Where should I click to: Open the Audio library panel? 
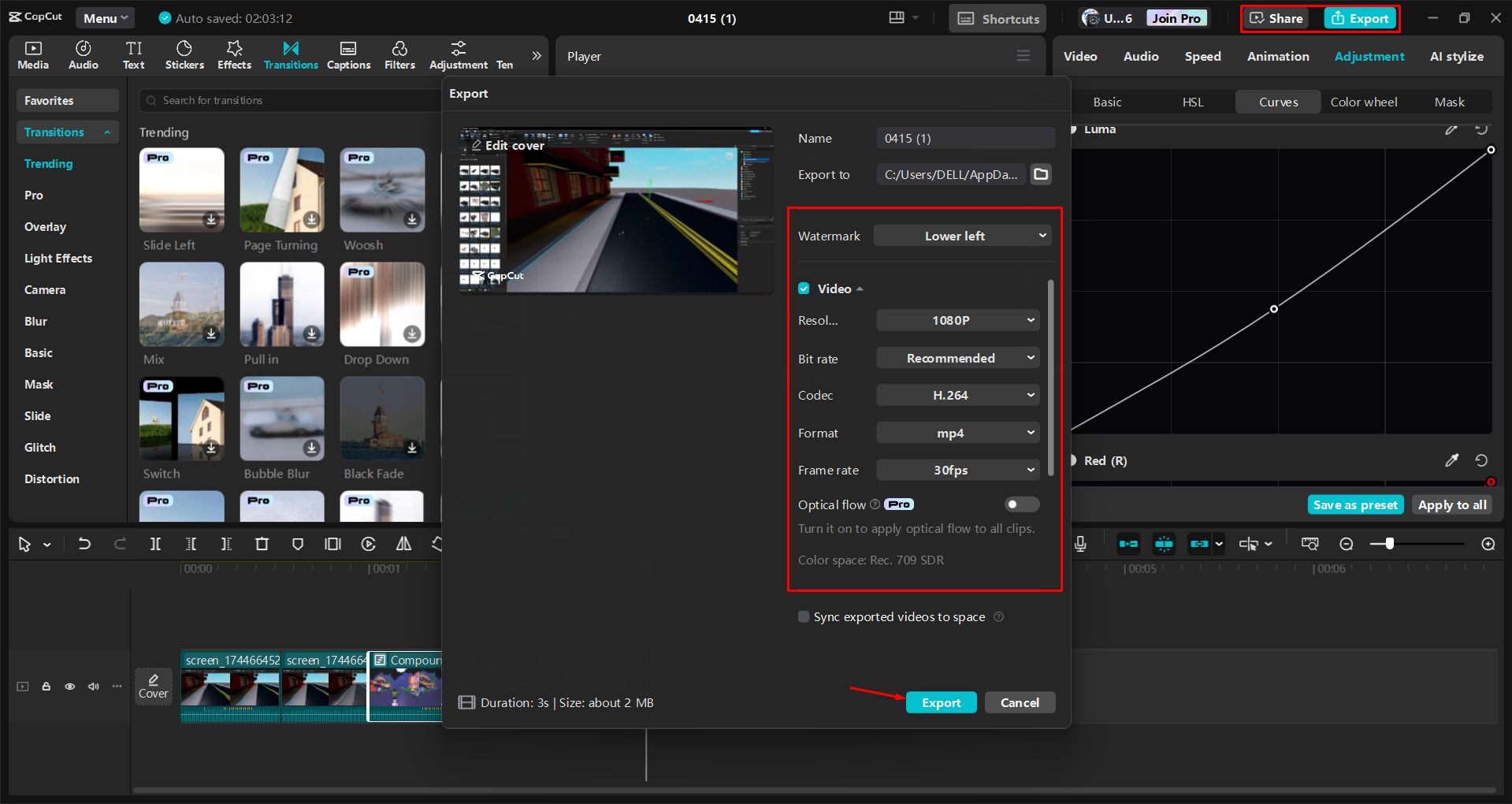[x=84, y=55]
